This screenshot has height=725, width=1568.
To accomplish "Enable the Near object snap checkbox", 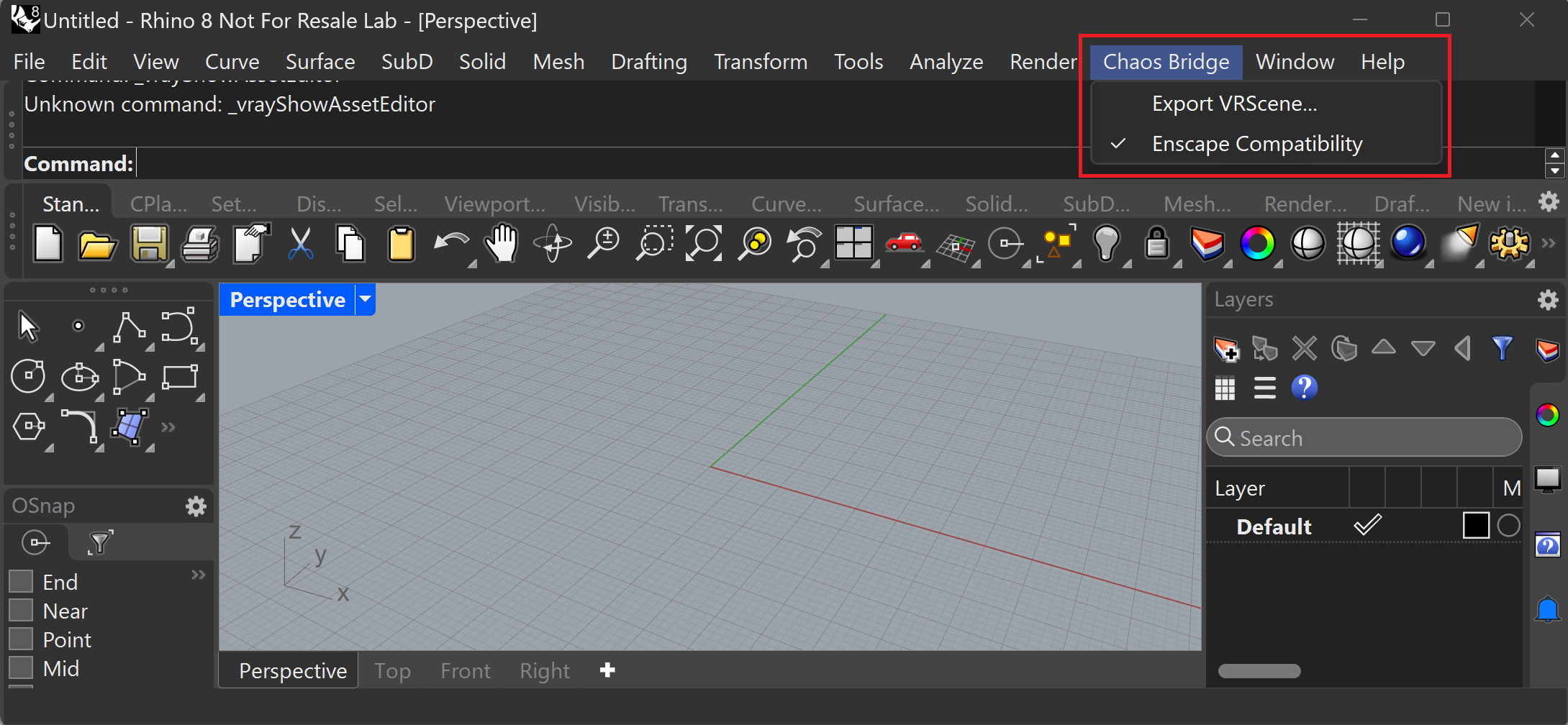I will click(x=21, y=610).
